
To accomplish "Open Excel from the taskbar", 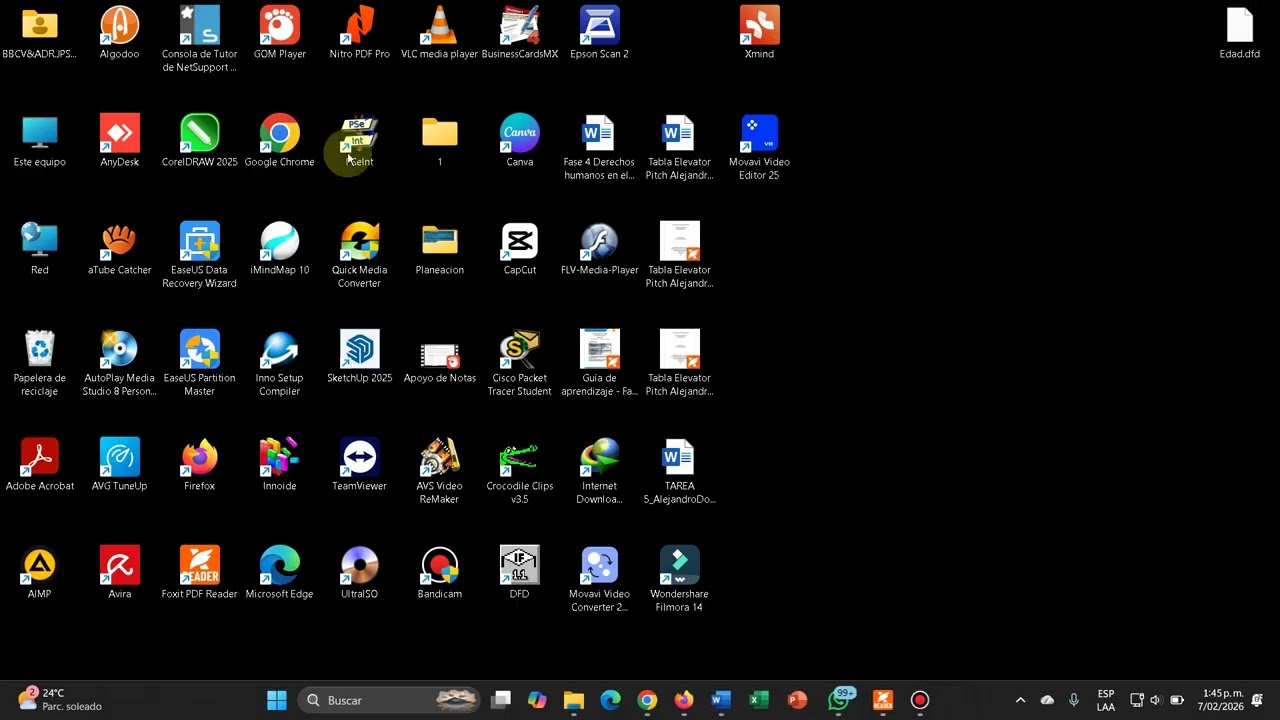I will 758,700.
